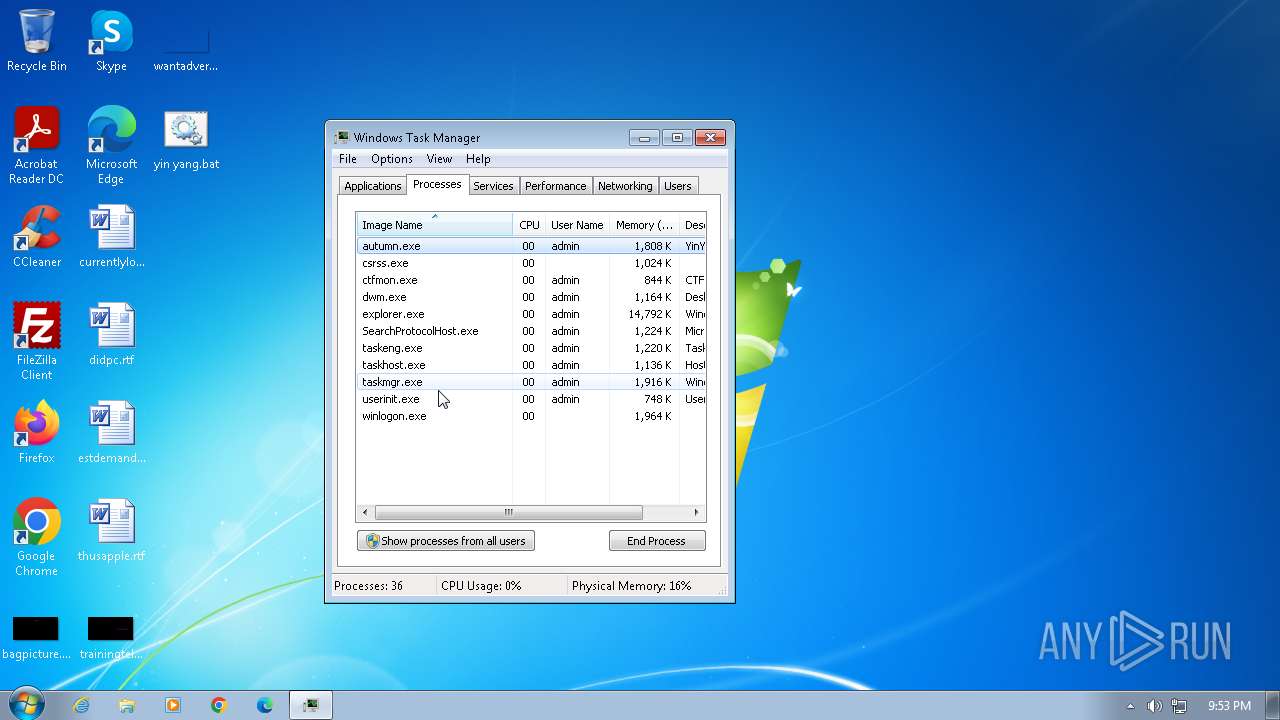Select the didpc.rtf document icon

click(x=111, y=335)
